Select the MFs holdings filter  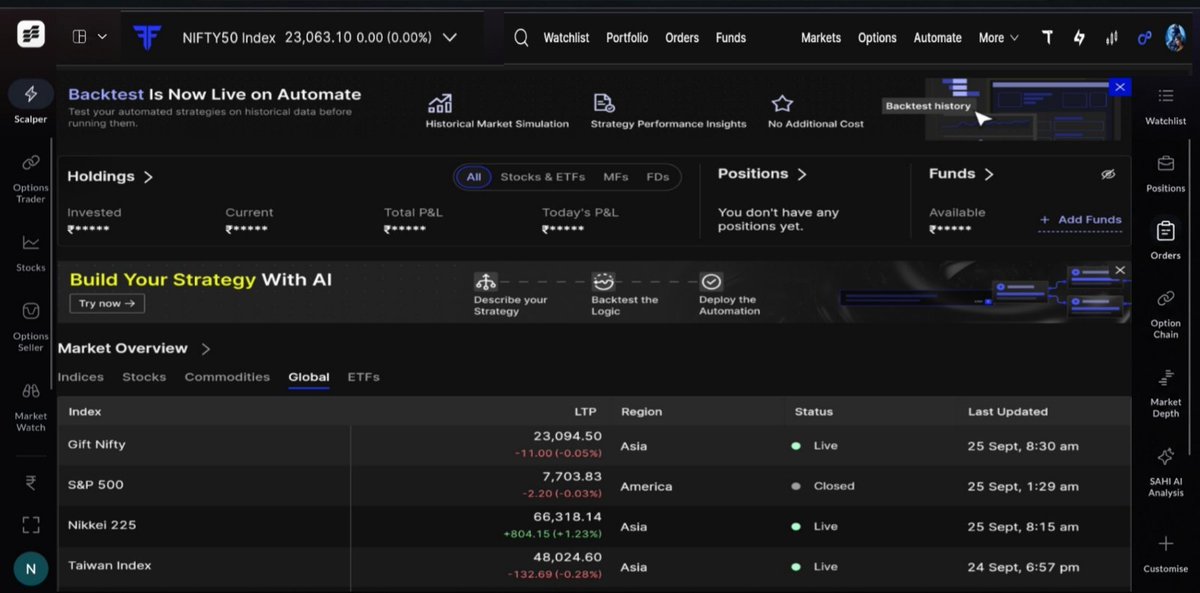tap(616, 177)
